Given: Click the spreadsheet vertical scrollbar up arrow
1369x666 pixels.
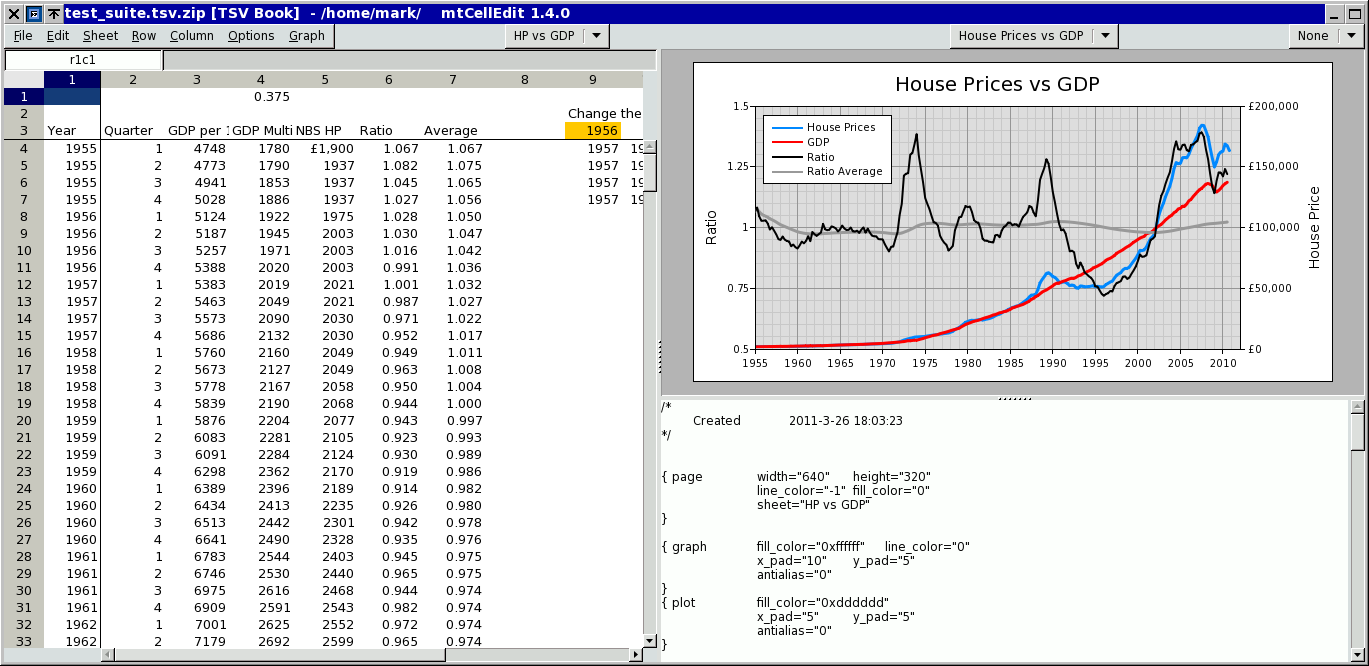Looking at the screenshot, I should click(x=650, y=147).
